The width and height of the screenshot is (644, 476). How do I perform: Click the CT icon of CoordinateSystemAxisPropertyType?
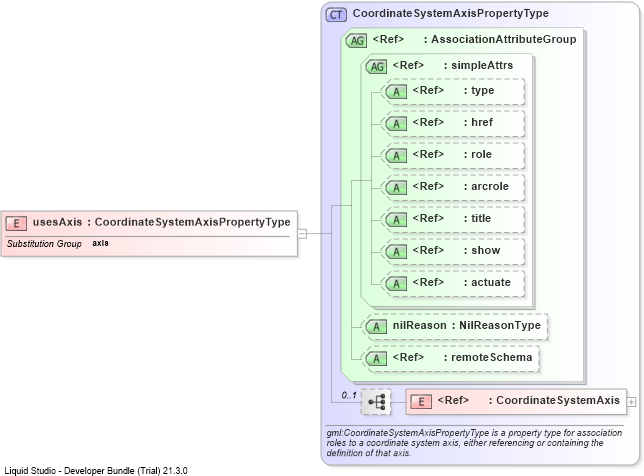336,15
